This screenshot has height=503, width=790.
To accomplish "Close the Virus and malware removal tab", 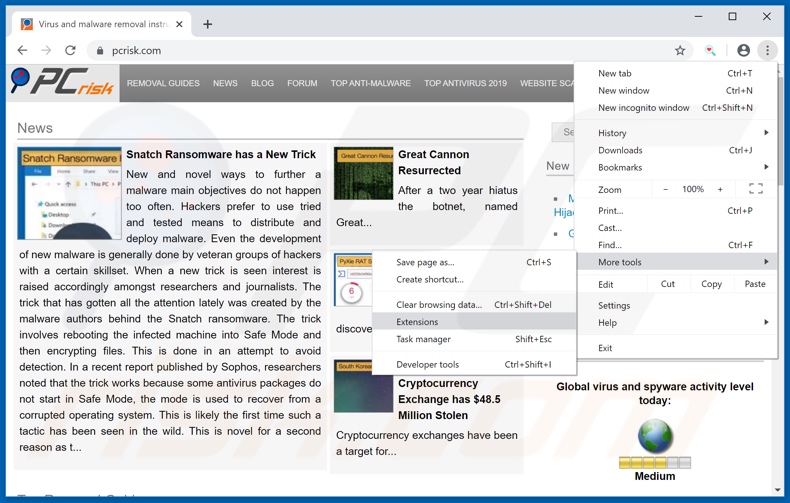I will click(179, 24).
